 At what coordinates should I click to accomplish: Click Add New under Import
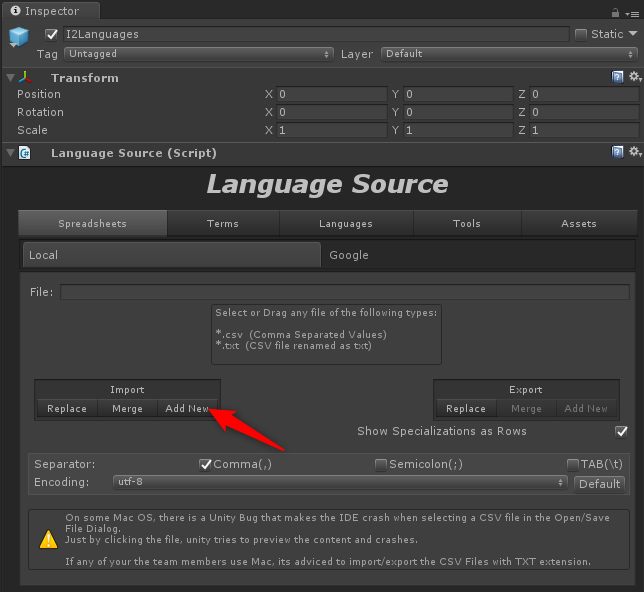[x=187, y=408]
